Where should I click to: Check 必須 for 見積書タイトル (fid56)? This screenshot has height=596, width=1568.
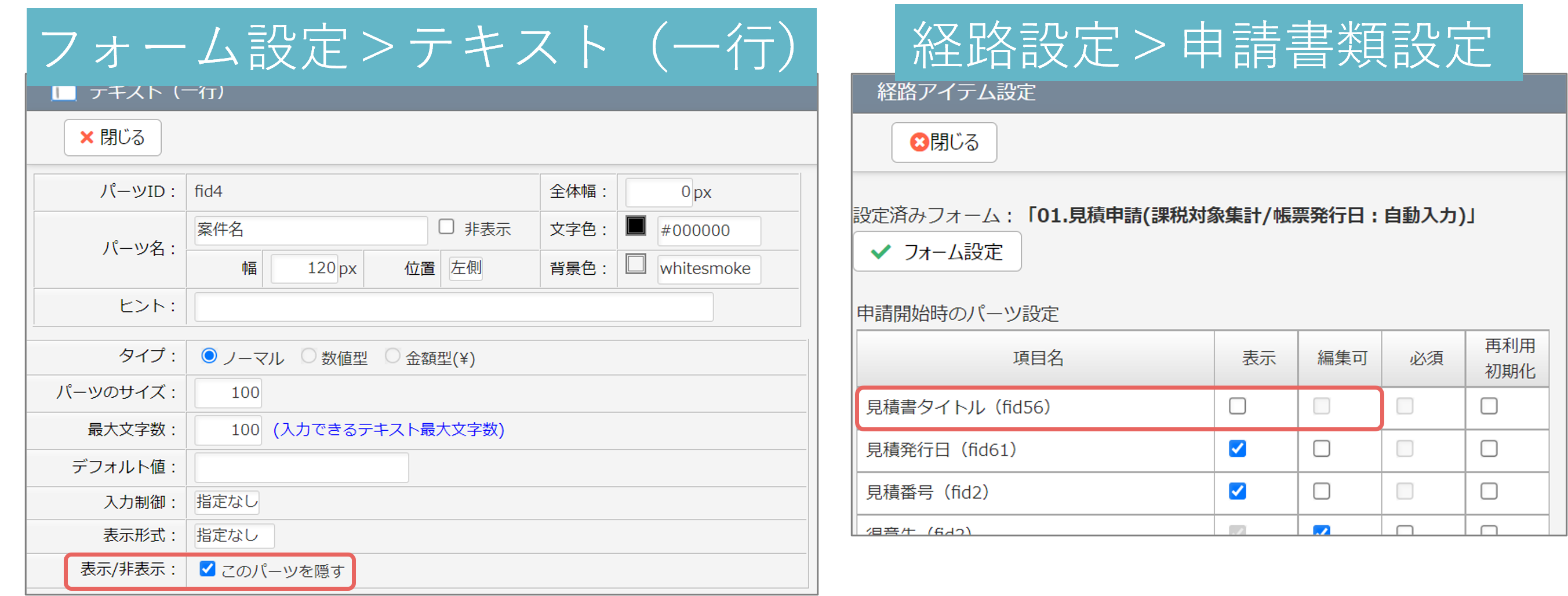click(1405, 406)
